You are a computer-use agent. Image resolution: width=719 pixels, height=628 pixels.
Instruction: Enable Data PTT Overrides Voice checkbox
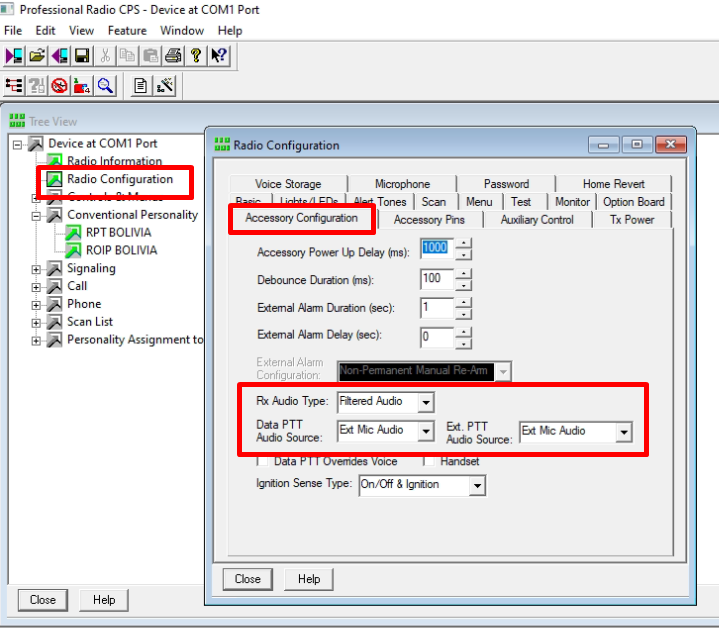(x=263, y=462)
